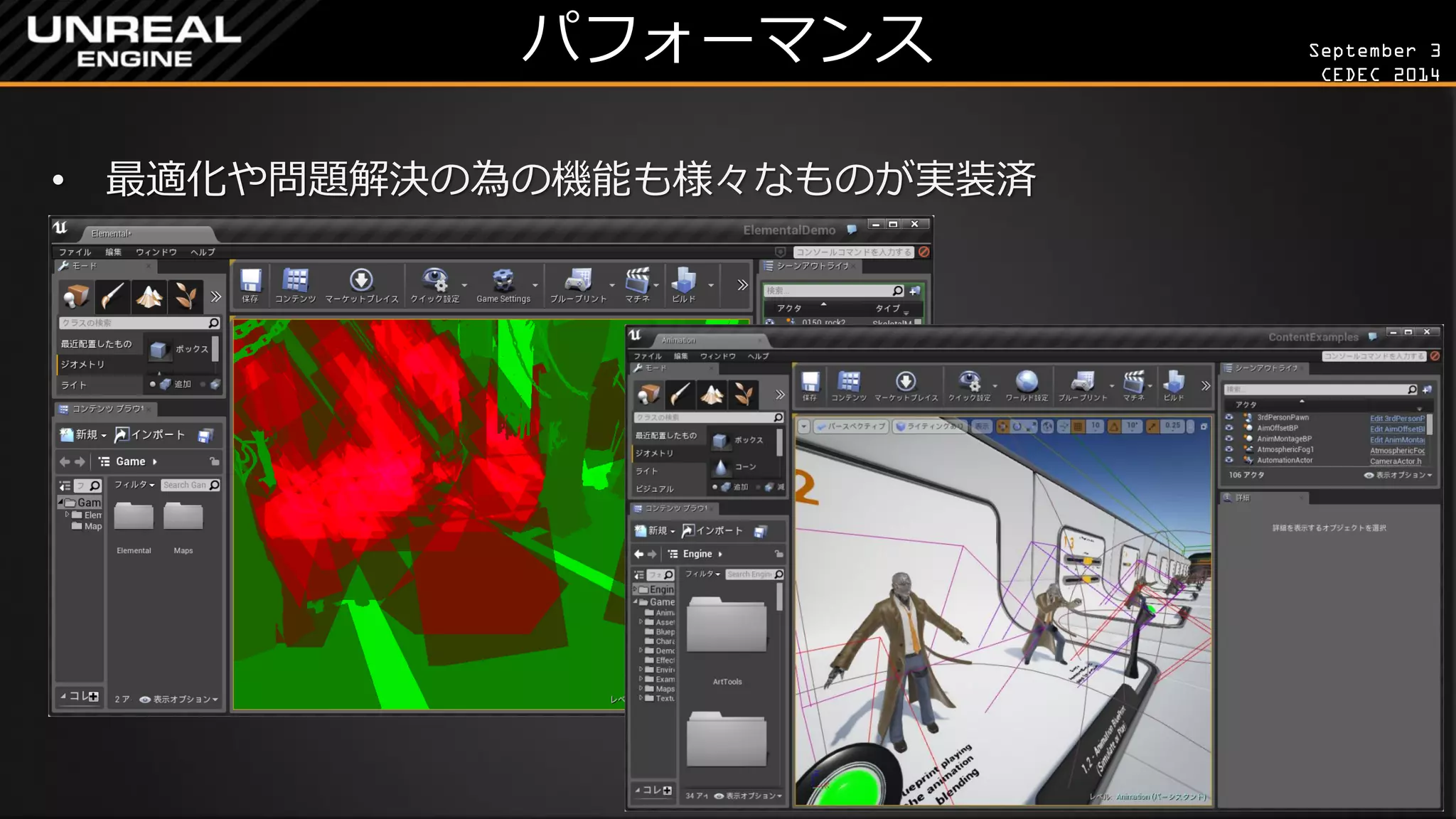Click Edit AimOffsetBP link in outliner

tap(1397, 429)
